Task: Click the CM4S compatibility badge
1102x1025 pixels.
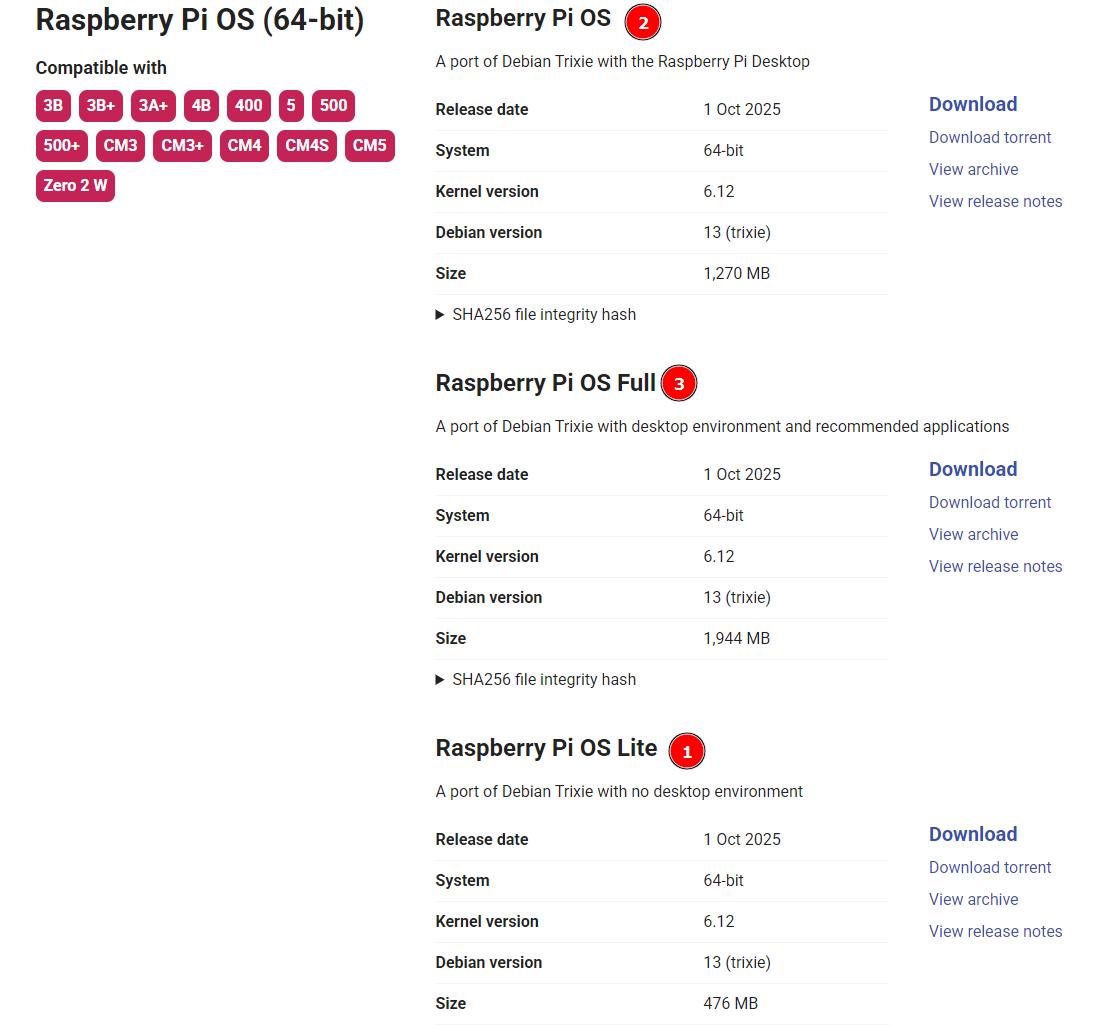Action: [x=306, y=145]
